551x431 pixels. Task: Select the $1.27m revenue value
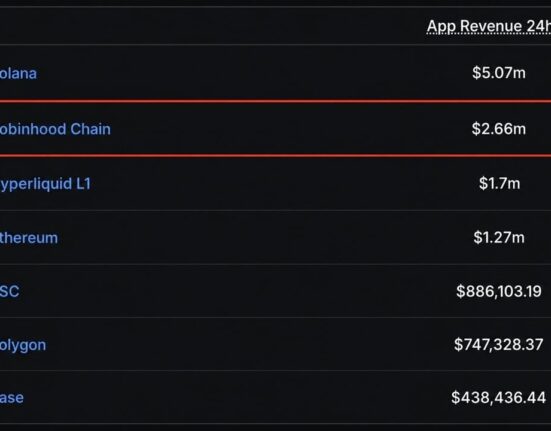pyautogui.click(x=499, y=237)
